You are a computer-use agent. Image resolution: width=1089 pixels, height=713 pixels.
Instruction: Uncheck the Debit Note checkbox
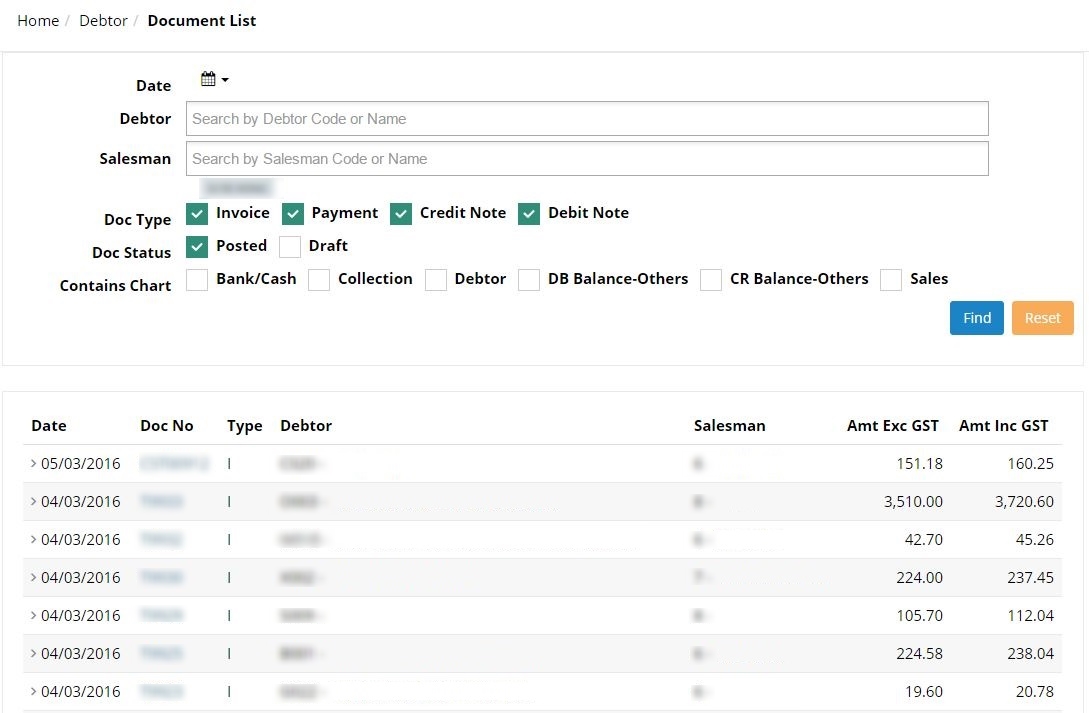tap(529, 214)
